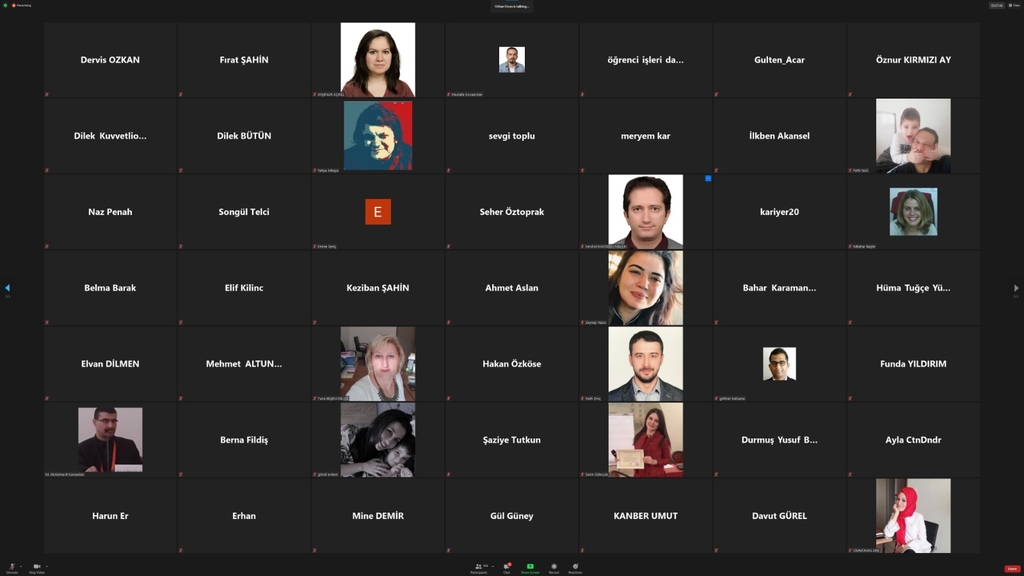Start recording with the Record icon
Viewport: 1024px width, 576px height.
coord(554,567)
